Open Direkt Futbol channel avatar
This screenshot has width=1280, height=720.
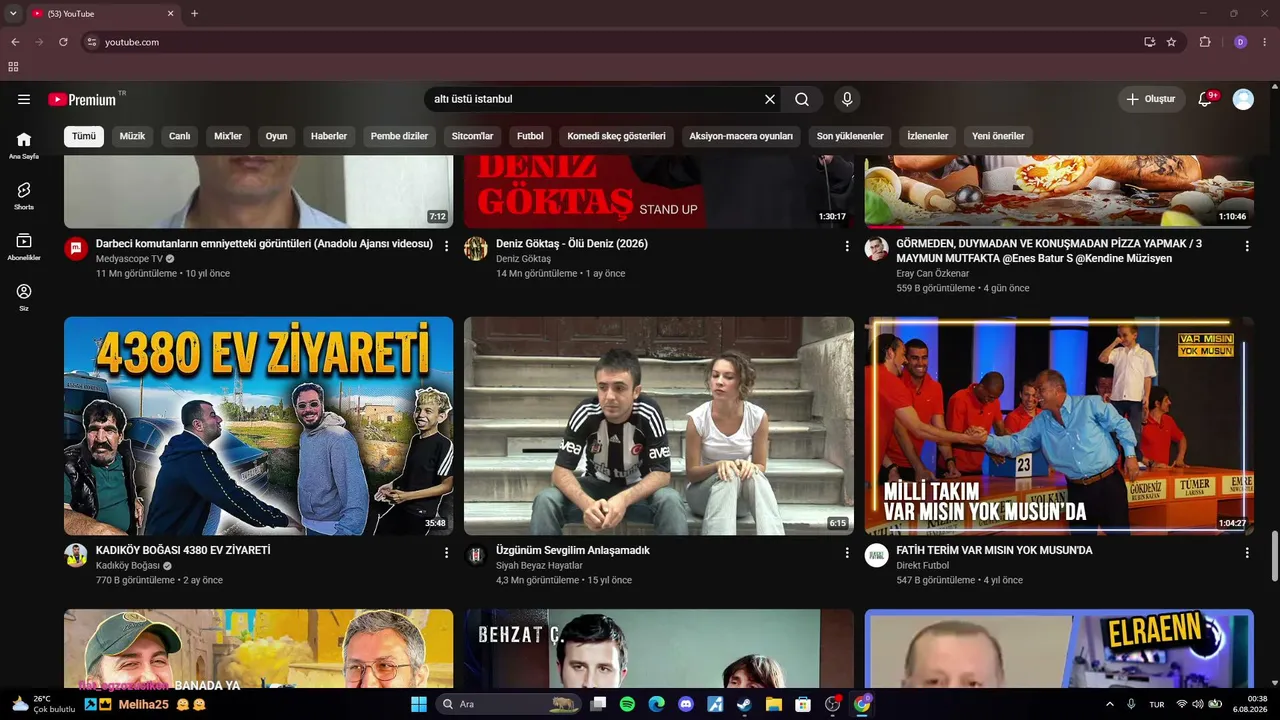point(877,555)
